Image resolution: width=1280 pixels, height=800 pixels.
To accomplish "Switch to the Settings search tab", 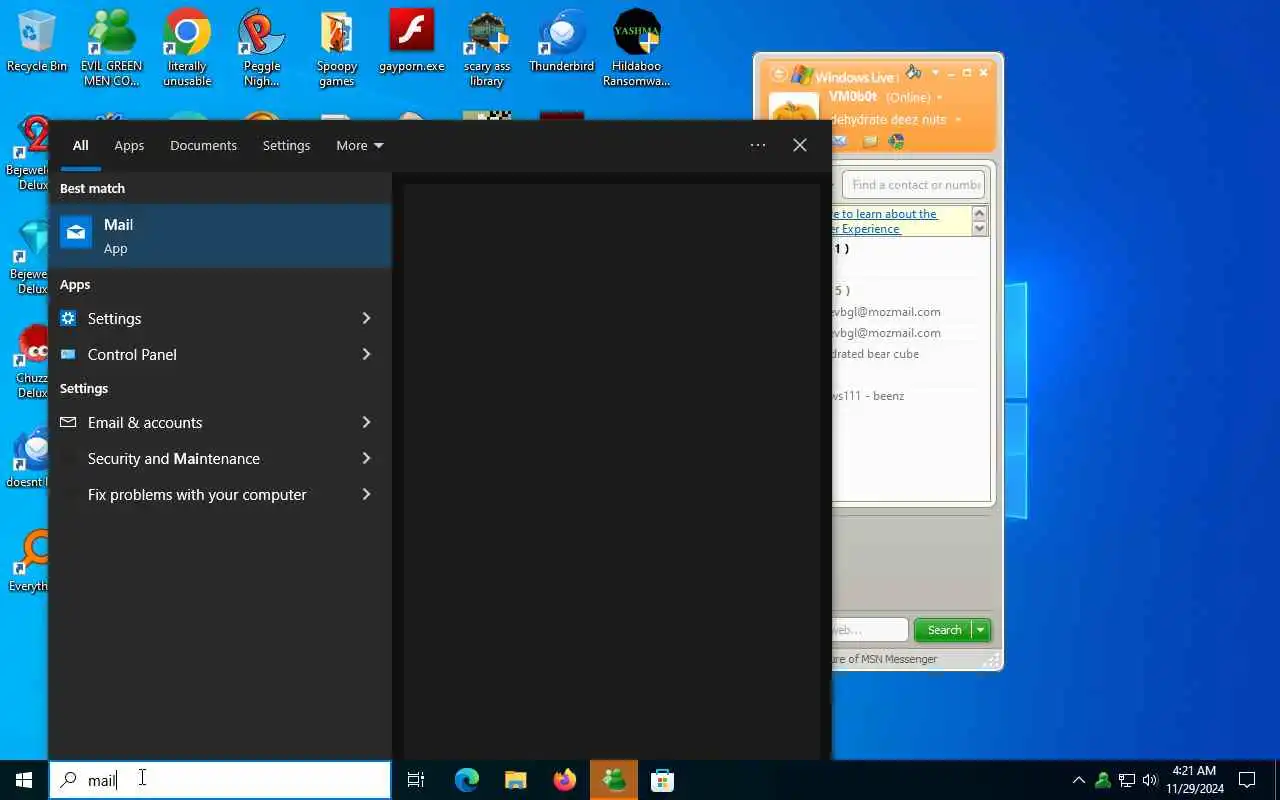I will [x=286, y=145].
